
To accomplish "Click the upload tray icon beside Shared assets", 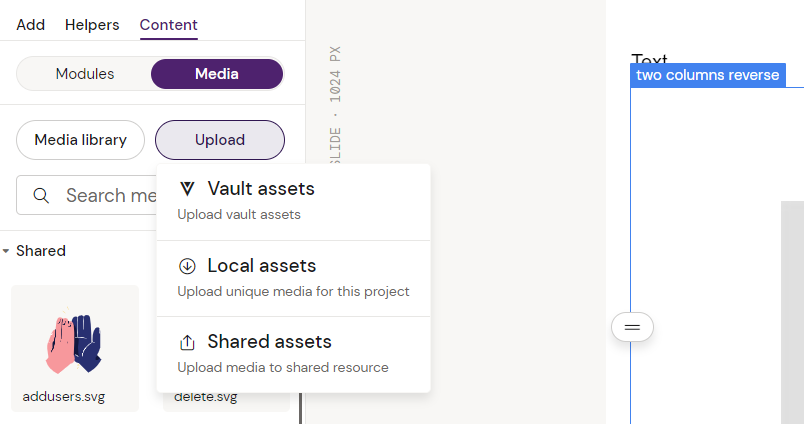I will coord(187,342).
